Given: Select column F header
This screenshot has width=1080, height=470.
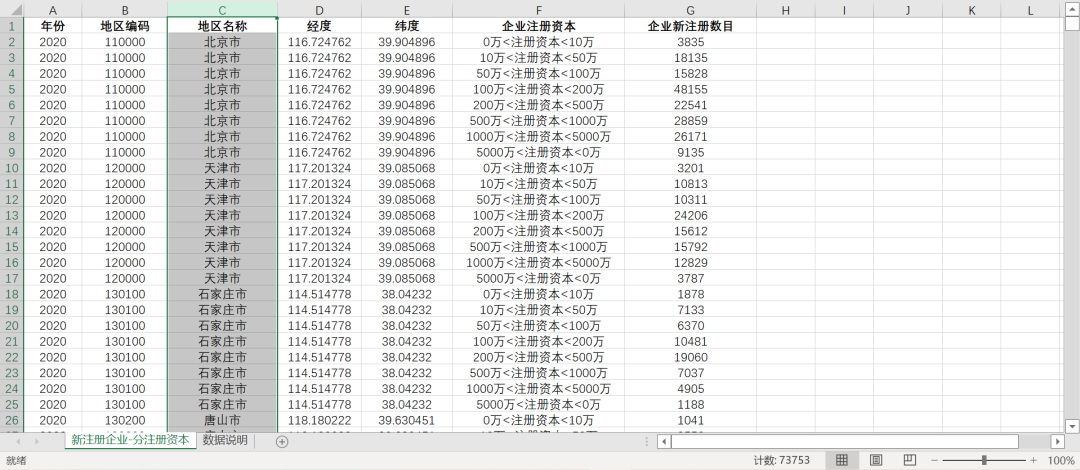Looking at the screenshot, I should tap(539, 10).
